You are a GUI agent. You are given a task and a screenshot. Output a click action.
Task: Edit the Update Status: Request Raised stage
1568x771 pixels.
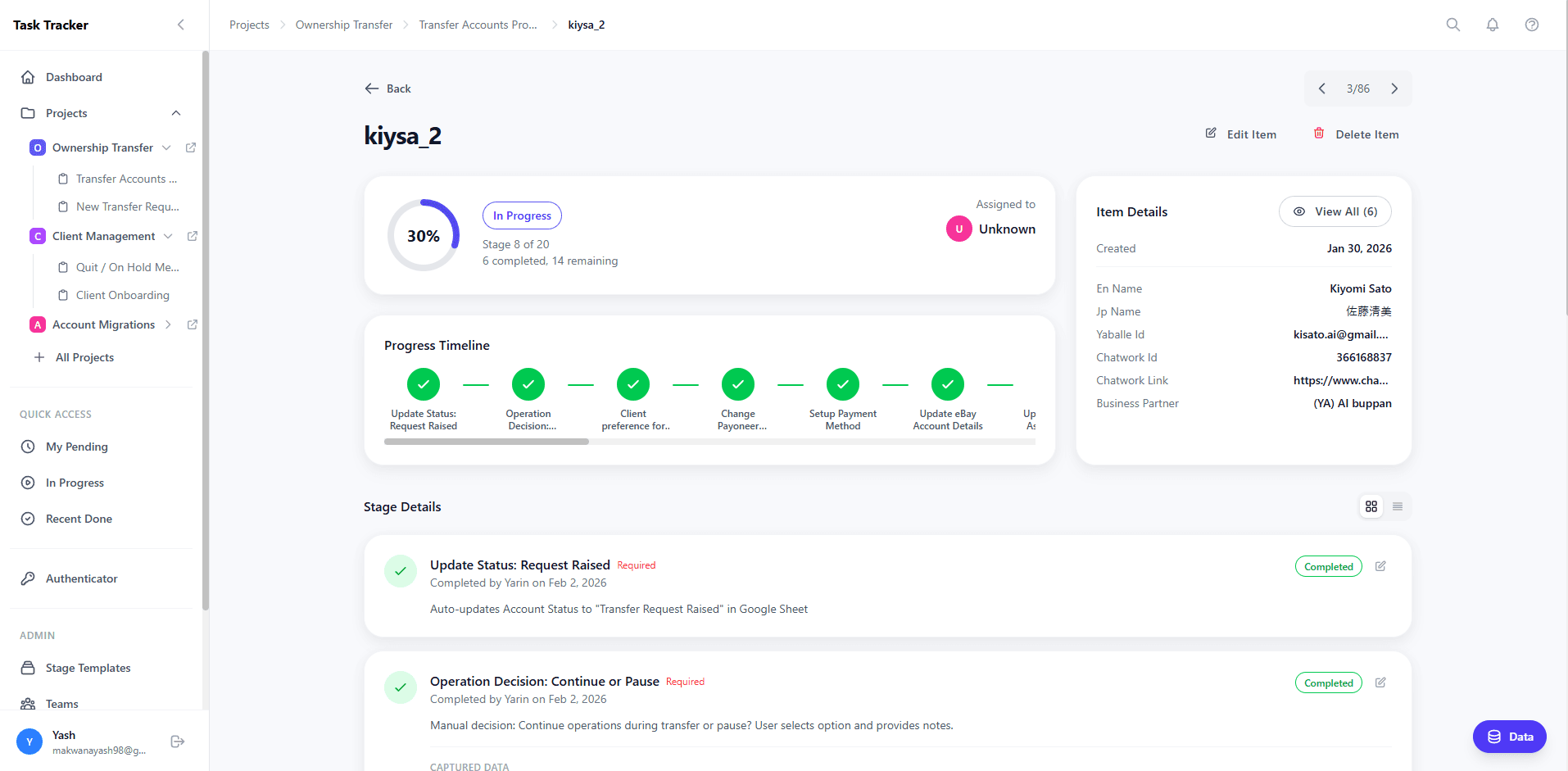click(x=1380, y=566)
